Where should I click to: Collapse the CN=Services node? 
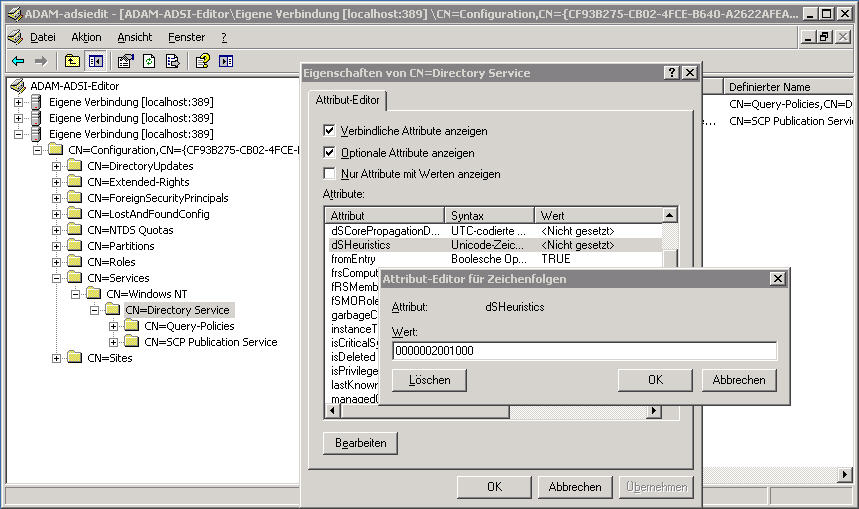click(x=56, y=277)
